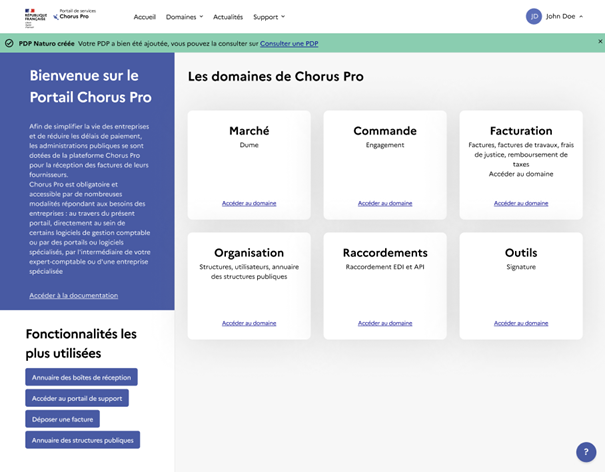The image size is (605, 472).
Task: Open Accéder à la documentation link
Action: pos(74,295)
